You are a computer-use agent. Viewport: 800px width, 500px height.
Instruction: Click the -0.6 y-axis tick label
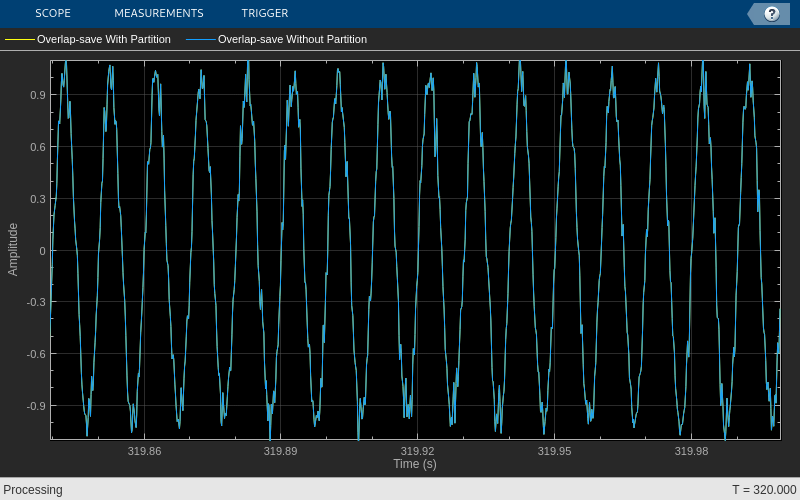(x=36, y=354)
